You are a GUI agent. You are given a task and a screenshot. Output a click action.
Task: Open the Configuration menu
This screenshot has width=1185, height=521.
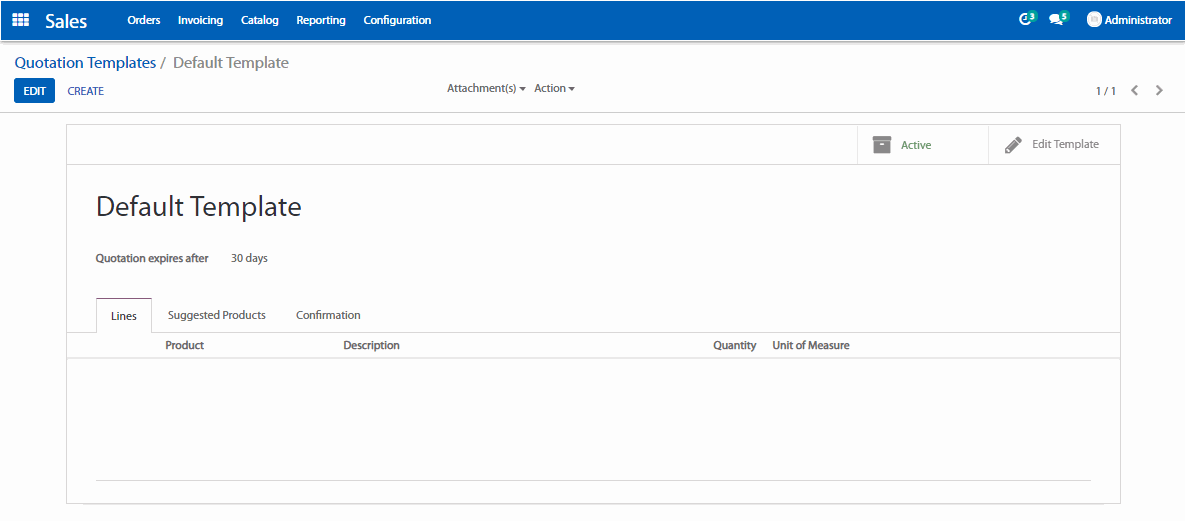[x=397, y=20]
